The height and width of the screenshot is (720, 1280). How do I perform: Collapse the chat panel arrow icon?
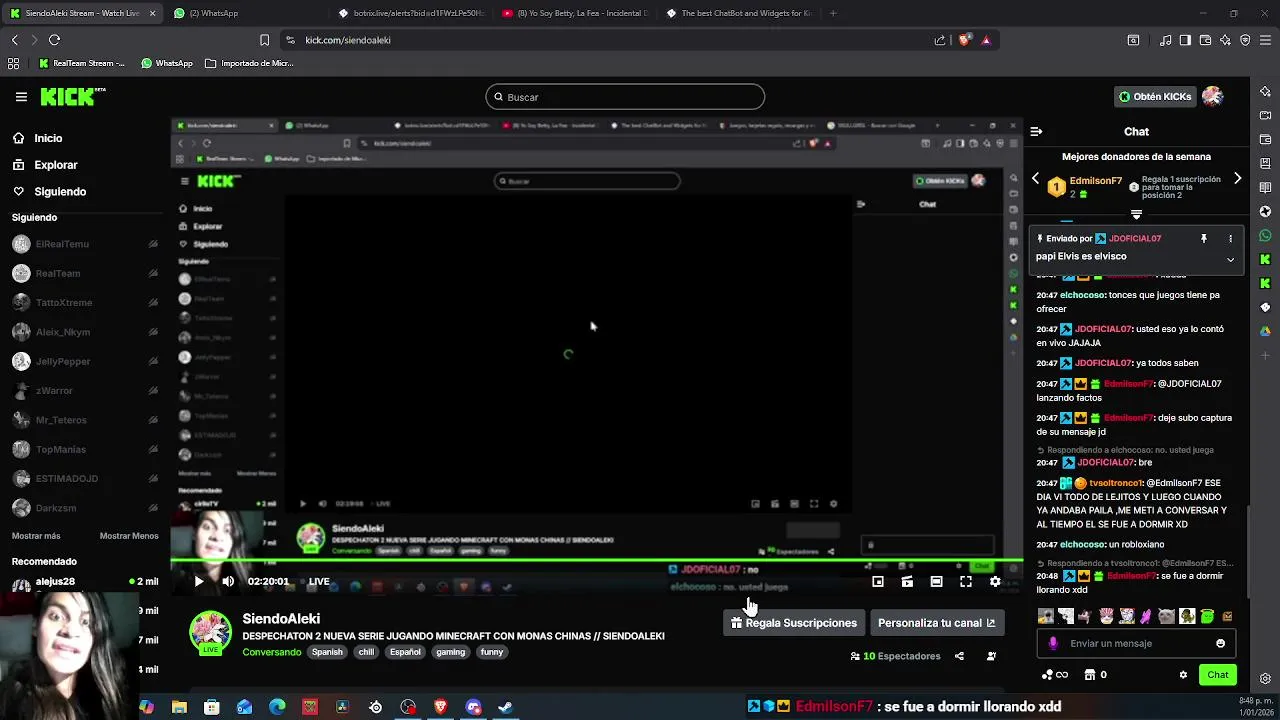pos(1036,131)
